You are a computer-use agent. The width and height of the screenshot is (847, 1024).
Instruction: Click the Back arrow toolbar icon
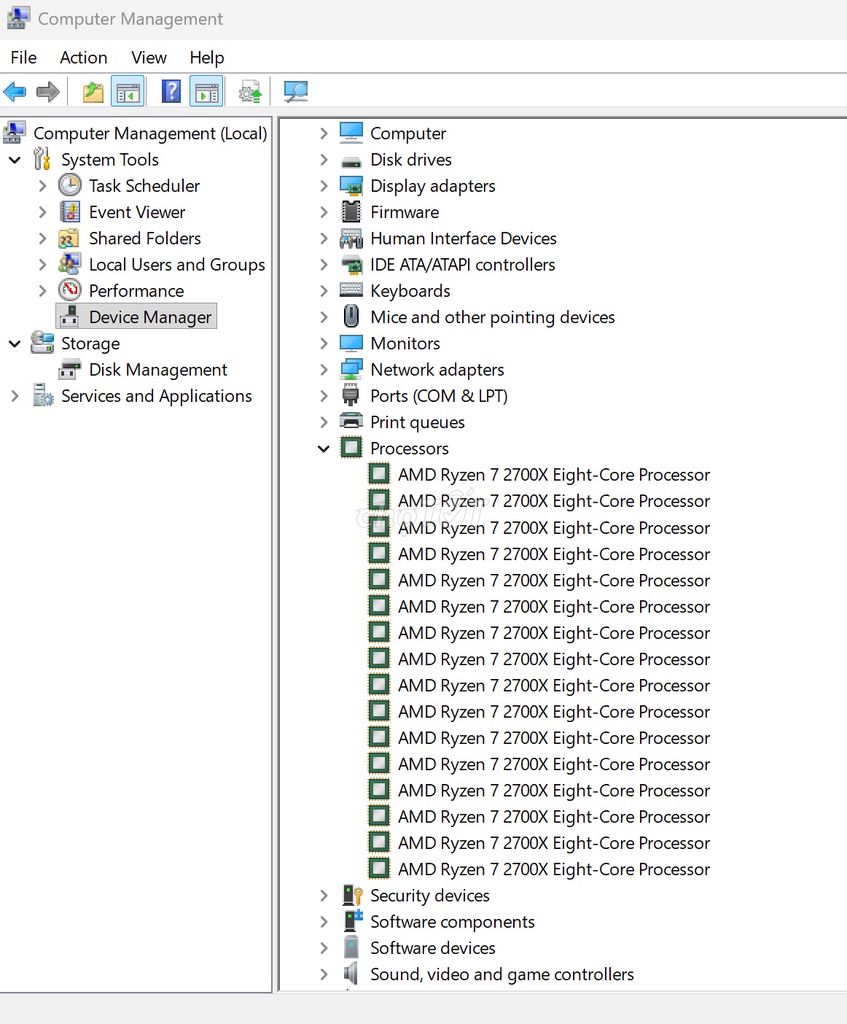(14, 92)
